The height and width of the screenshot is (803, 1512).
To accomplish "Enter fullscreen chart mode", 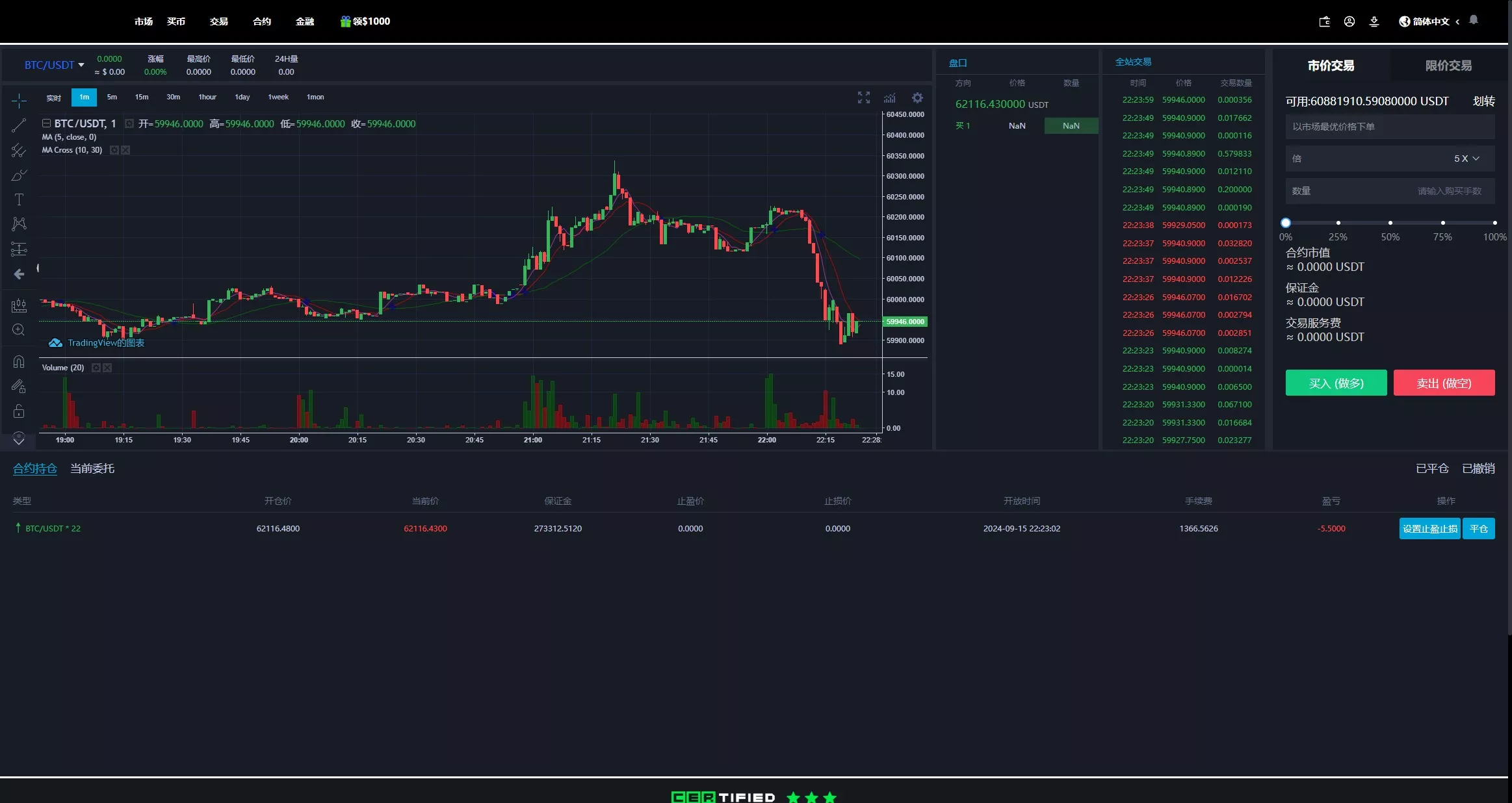I will 863,97.
